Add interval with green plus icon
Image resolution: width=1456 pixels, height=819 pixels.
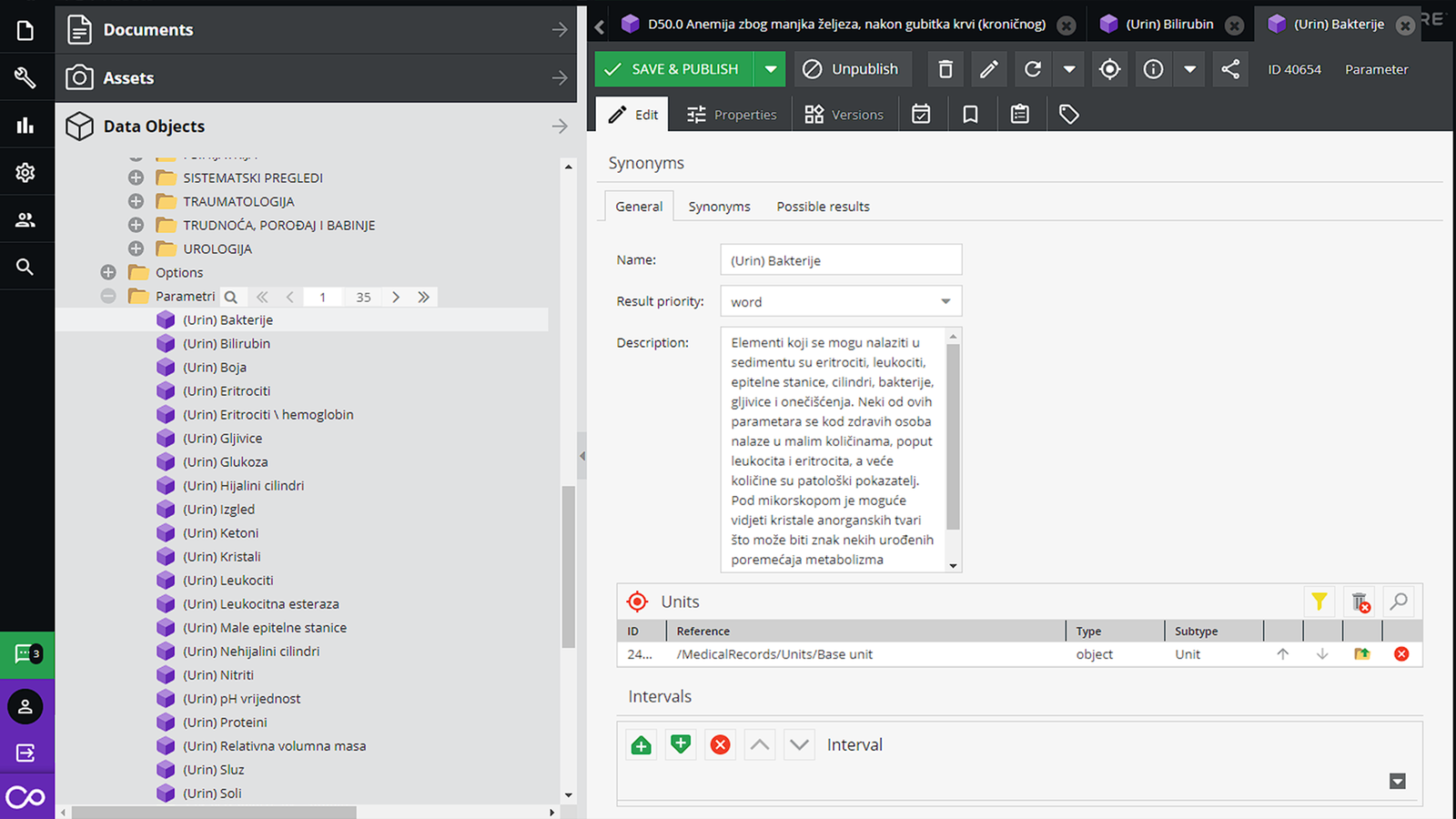coord(641,745)
